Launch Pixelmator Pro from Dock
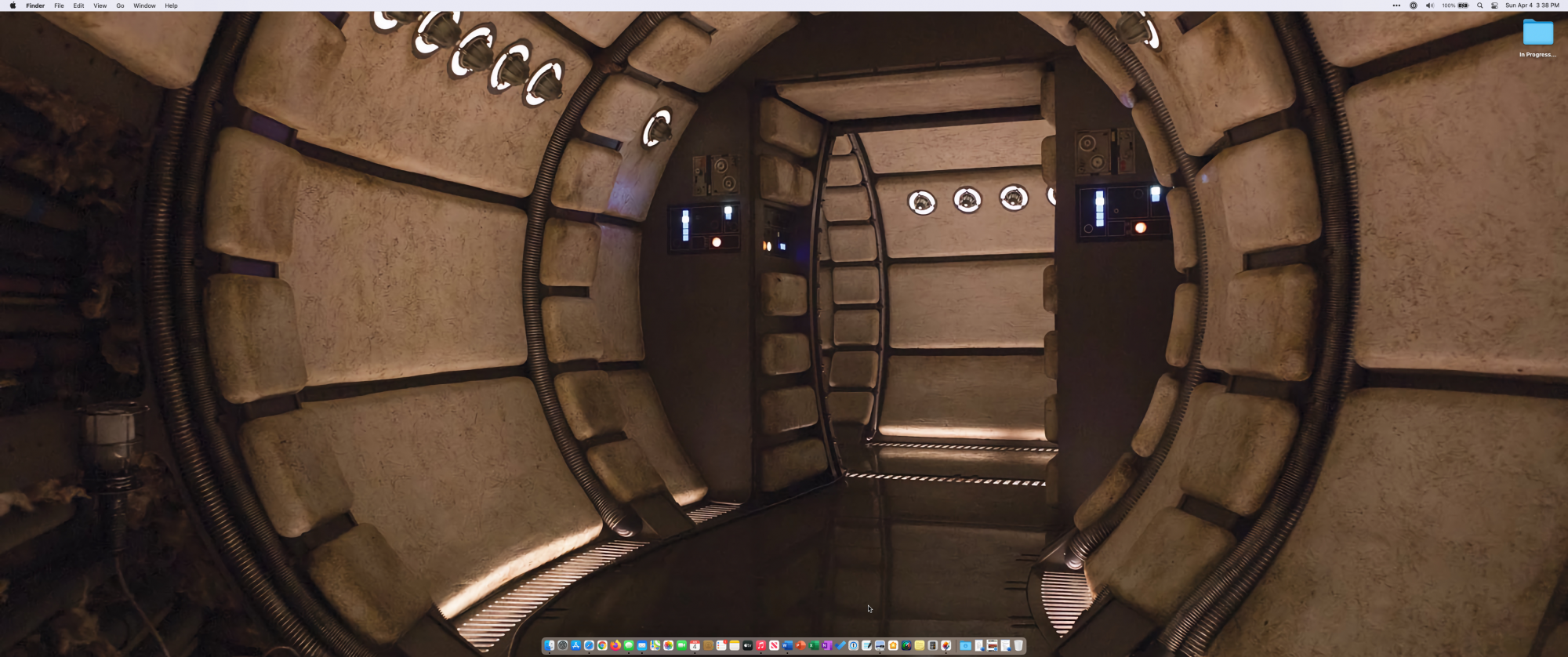The image size is (1568, 657). pyautogui.click(x=946, y=645)
